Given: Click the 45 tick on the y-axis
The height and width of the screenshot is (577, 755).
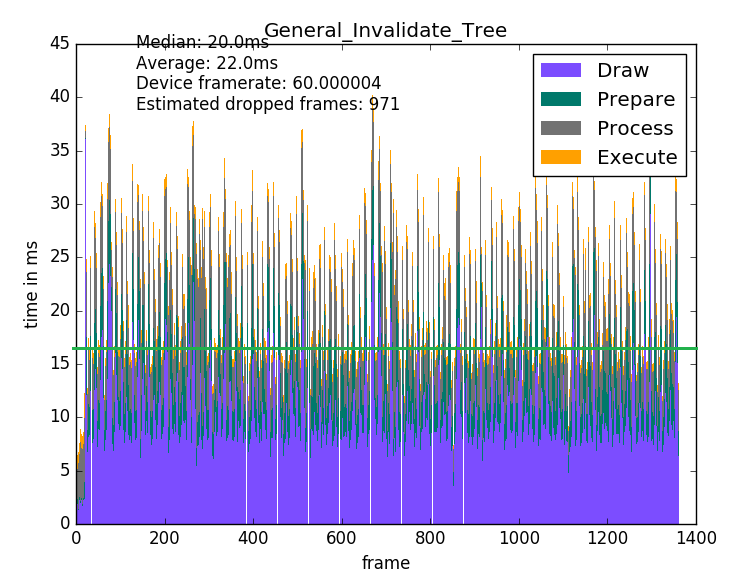Looking at the screenshot, I should point(60,44).
